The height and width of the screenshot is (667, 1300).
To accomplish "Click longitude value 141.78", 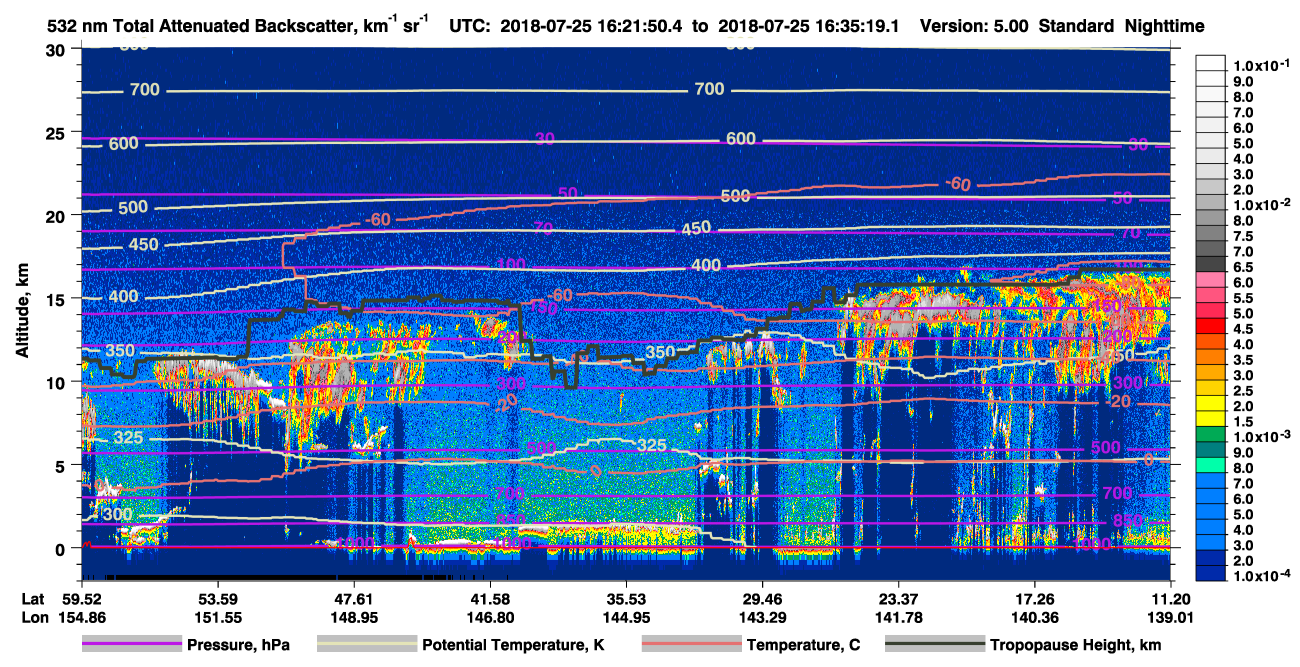I will coord(899,618).
